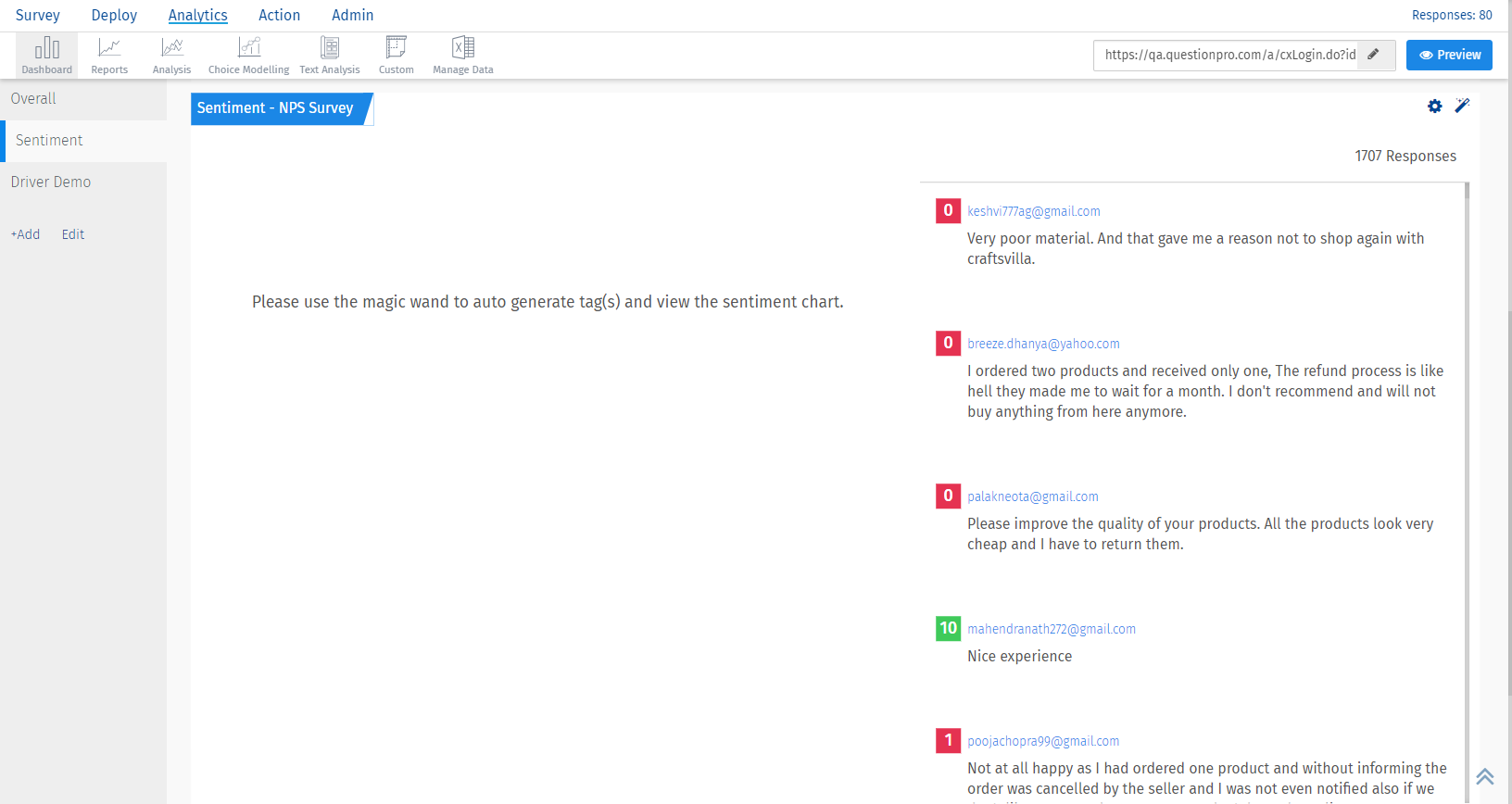
Task: Click the magic wand auto-tag icon
Action: coord(1462,106)
